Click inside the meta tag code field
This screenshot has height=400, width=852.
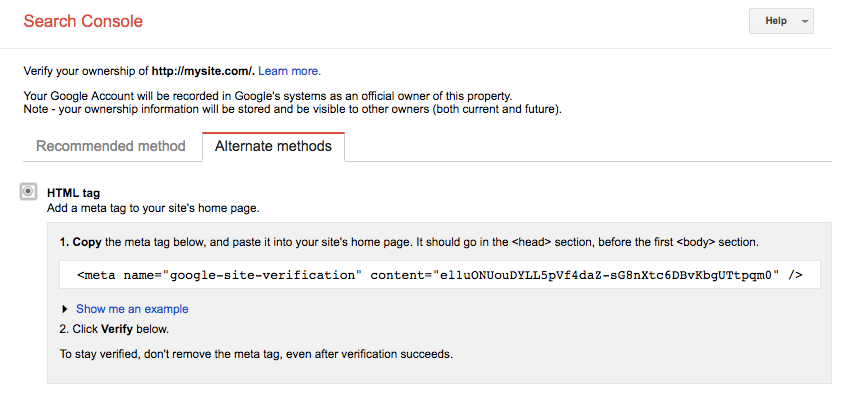pos(440,274)
